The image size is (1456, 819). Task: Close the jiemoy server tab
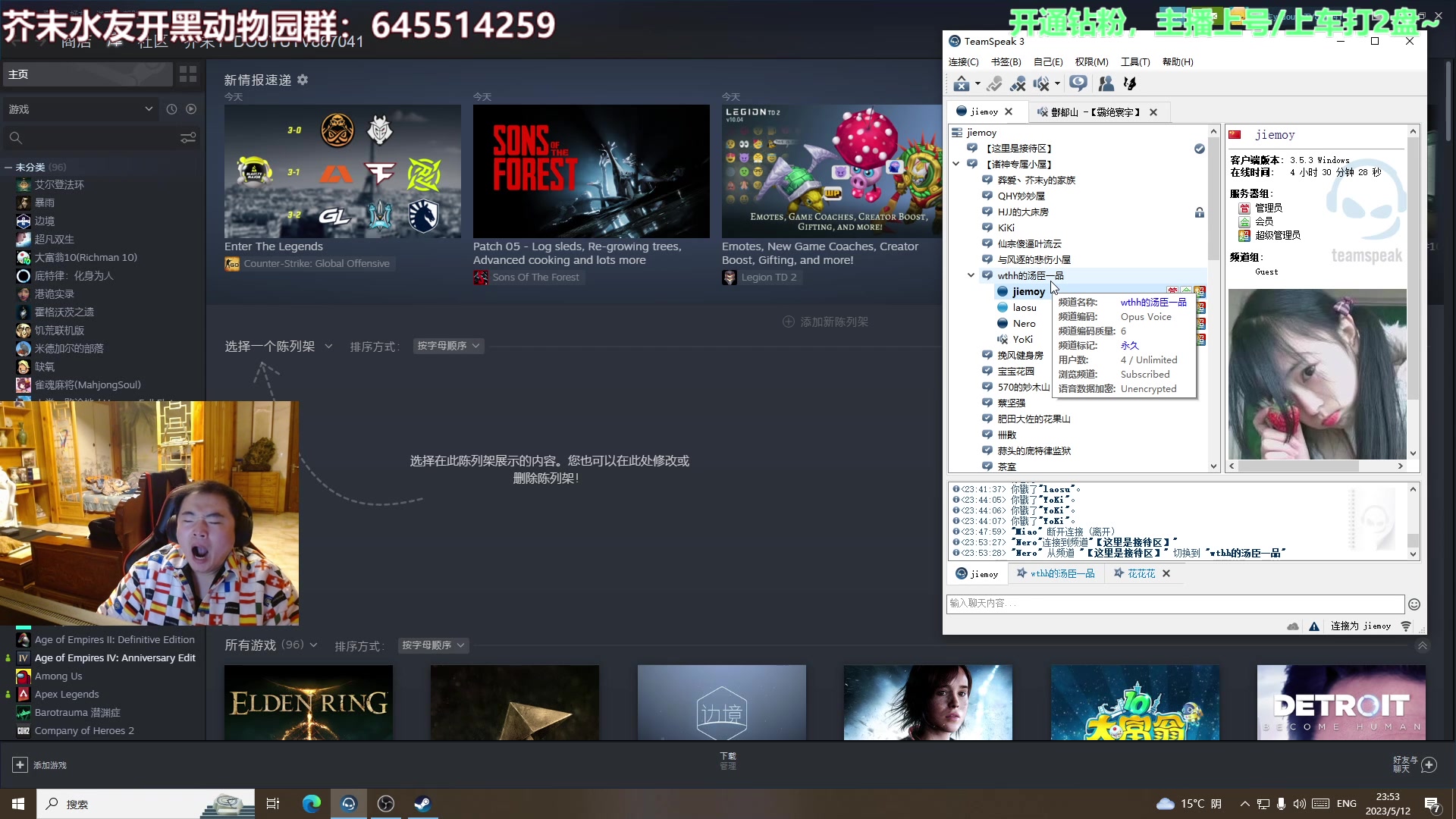click(x=1009, y=112)
